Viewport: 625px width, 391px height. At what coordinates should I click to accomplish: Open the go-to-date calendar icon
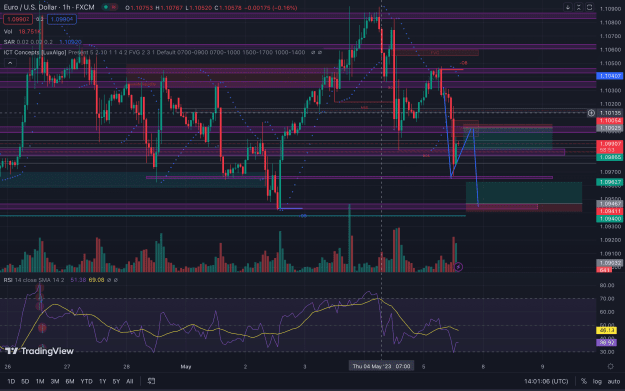click(151, 381)
